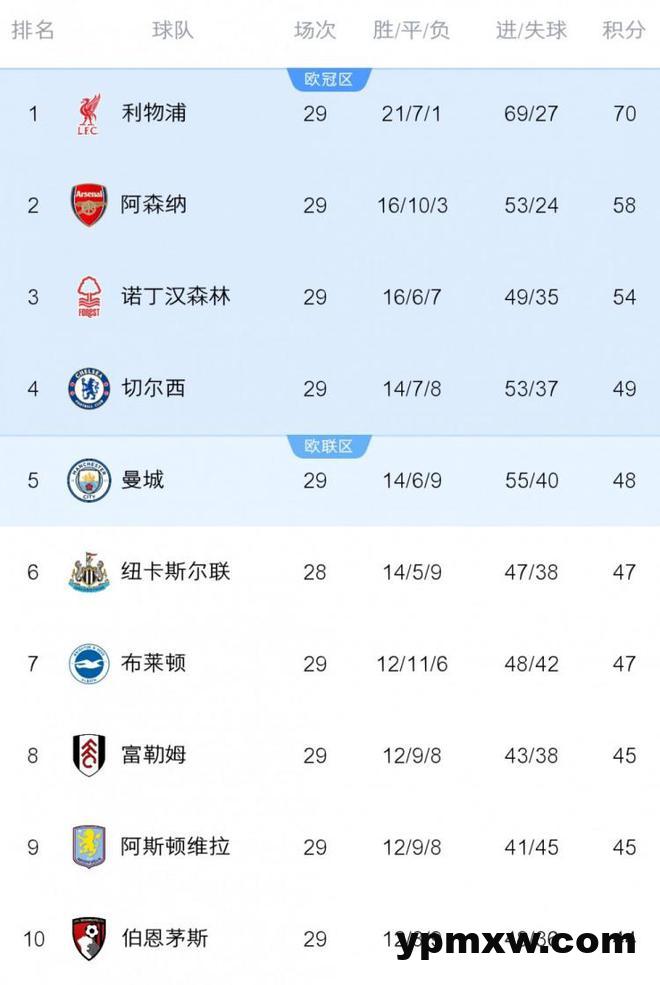Click the Aston Villa crest icon
Screen dimensions: 660x985
click(x=89, y=846)
